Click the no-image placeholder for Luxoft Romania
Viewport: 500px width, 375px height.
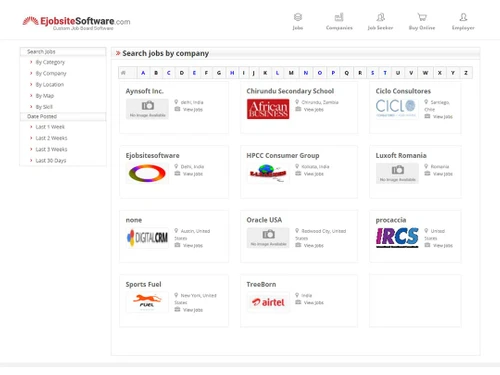click(397, 173)
